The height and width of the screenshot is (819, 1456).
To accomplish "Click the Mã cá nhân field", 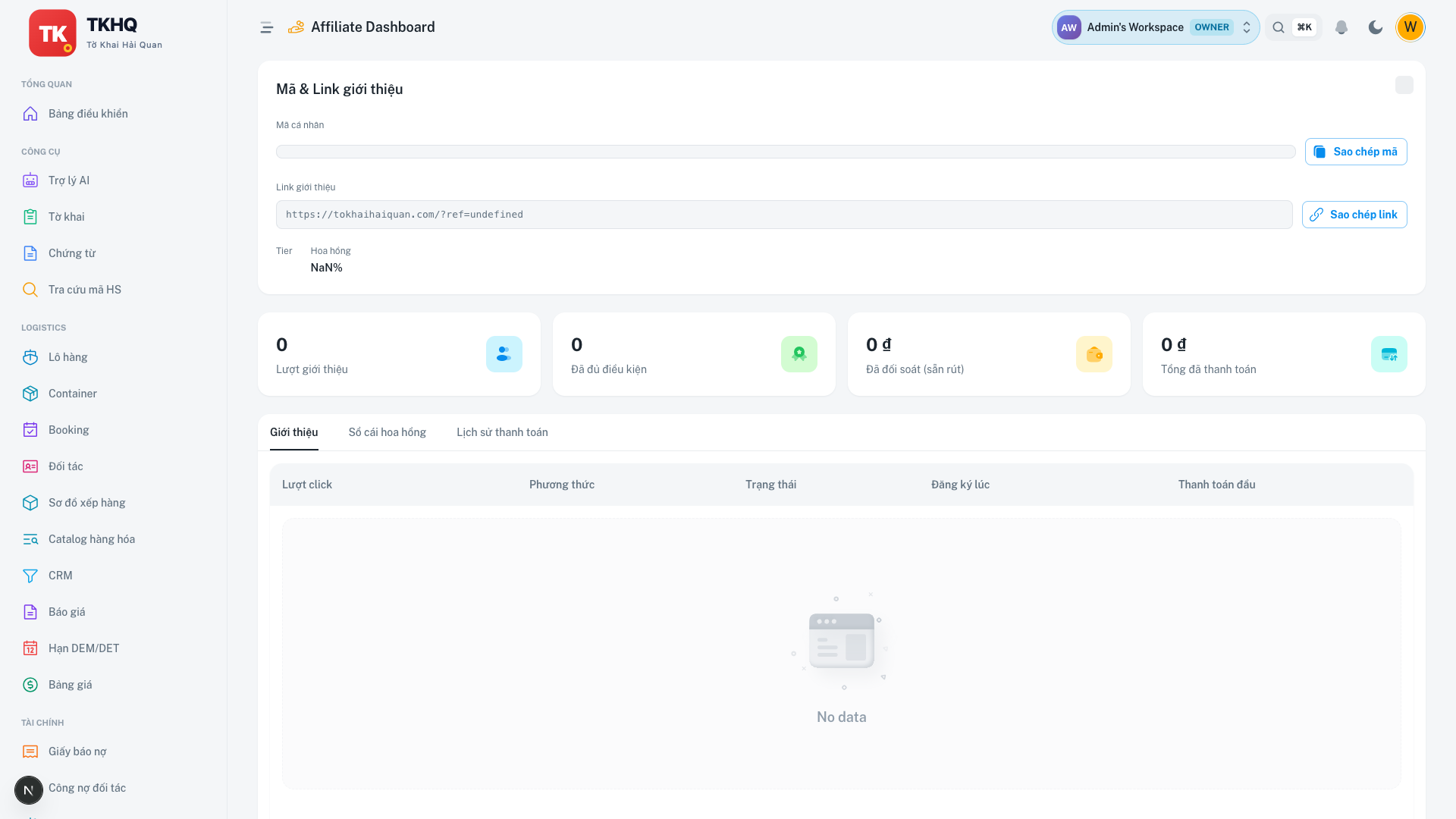I will coord(786,152).
